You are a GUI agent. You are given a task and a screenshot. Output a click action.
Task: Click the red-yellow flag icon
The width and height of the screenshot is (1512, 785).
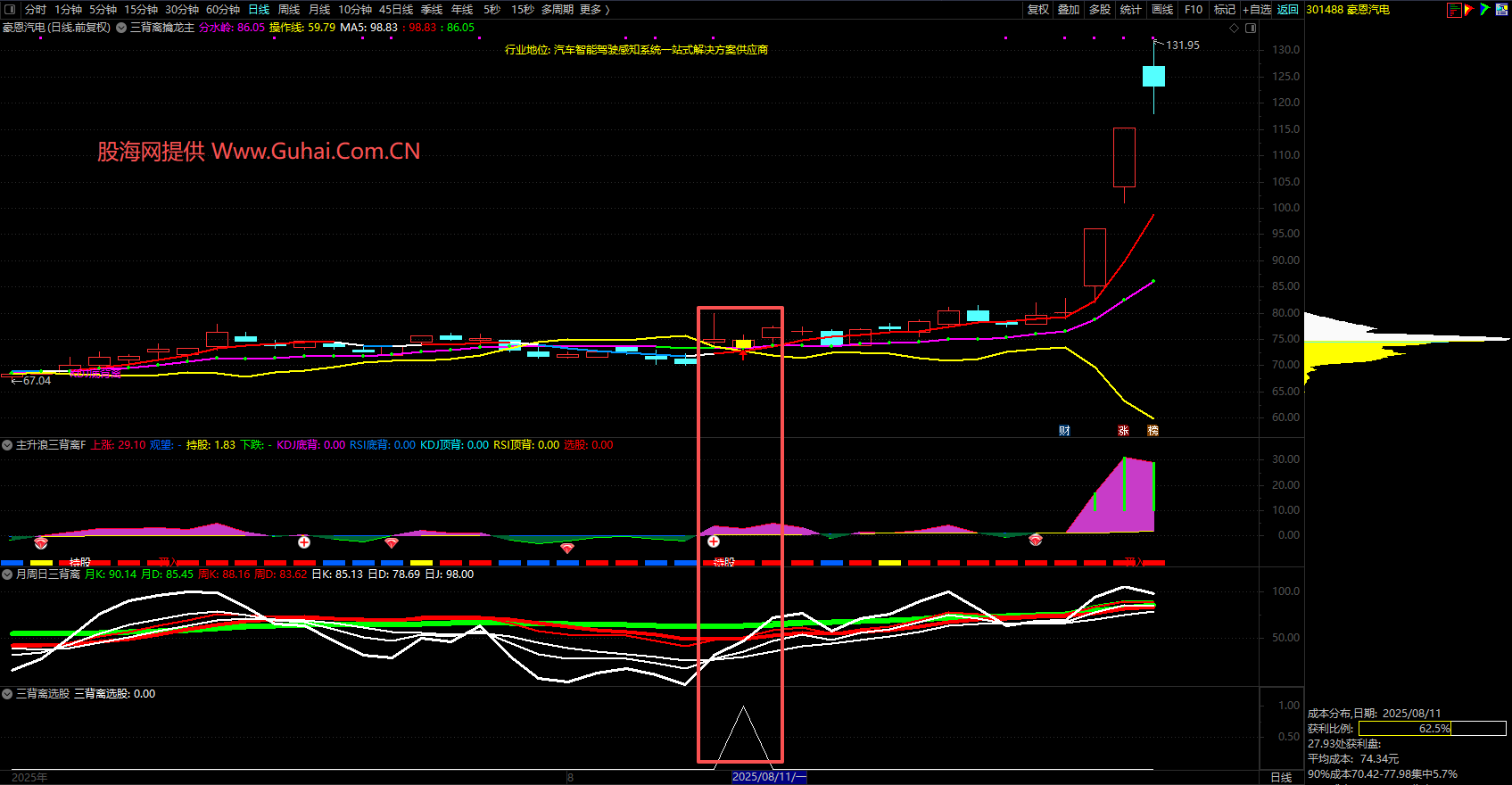(1468, 10)
